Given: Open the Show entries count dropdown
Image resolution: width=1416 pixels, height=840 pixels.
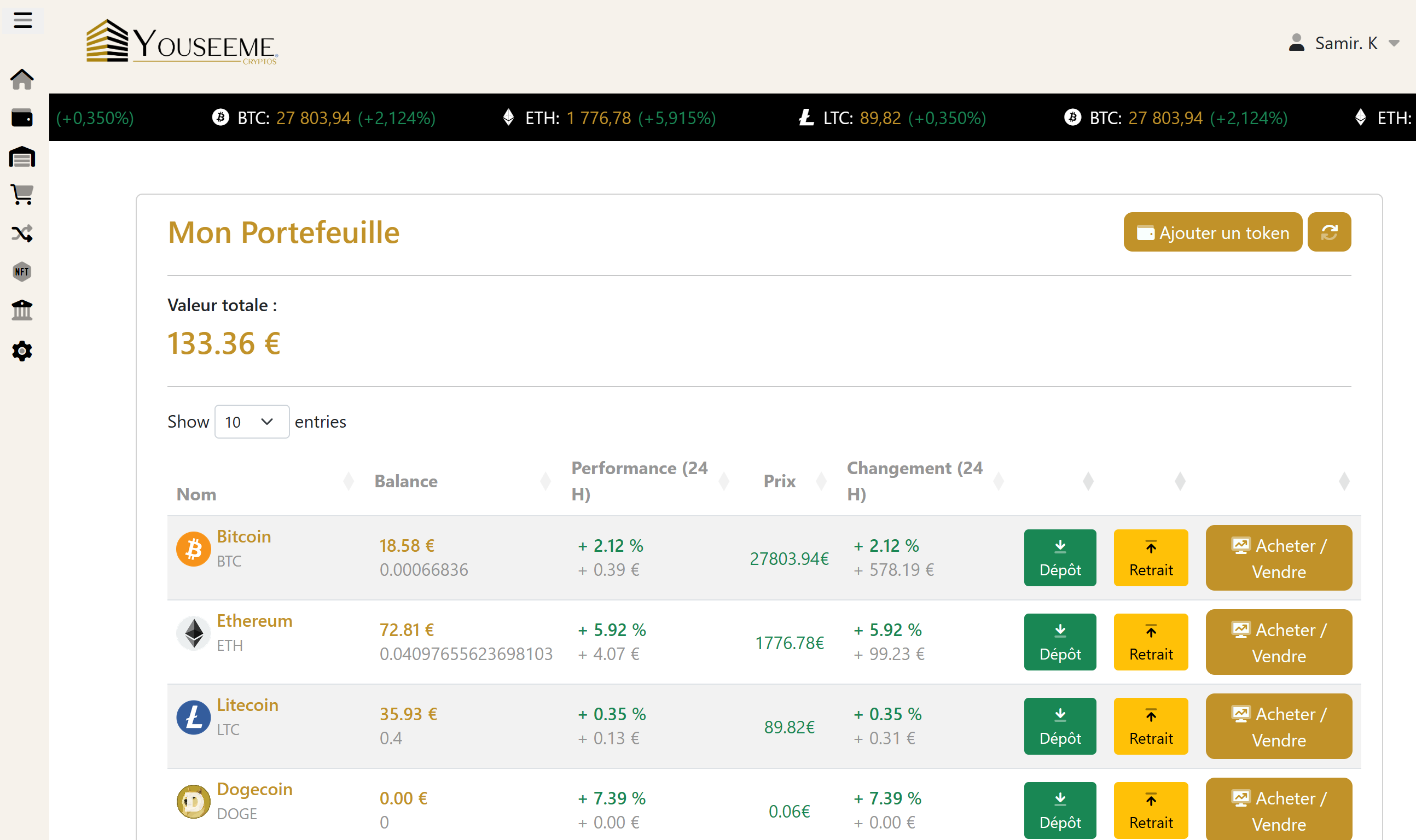Looking at the screenshot, I should pos(251,422).
